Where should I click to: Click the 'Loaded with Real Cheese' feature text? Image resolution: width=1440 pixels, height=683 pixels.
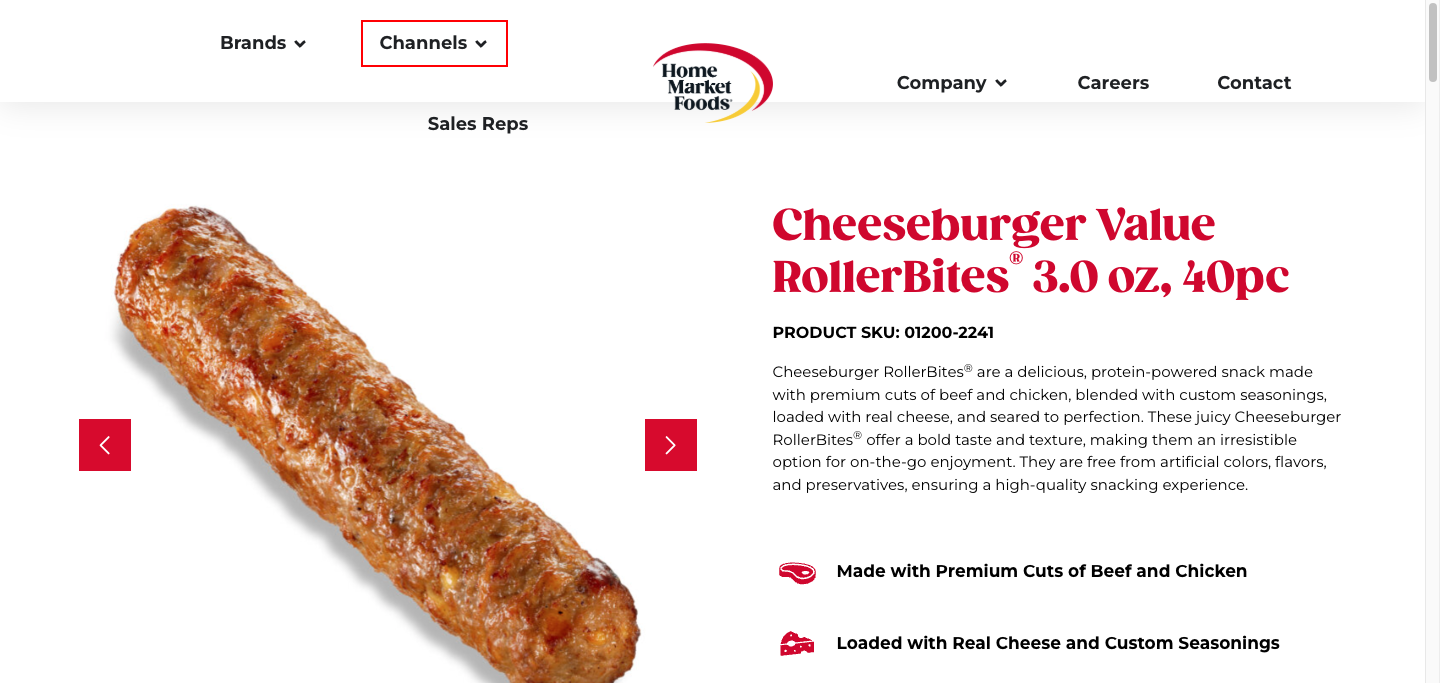pos(1057,643)
